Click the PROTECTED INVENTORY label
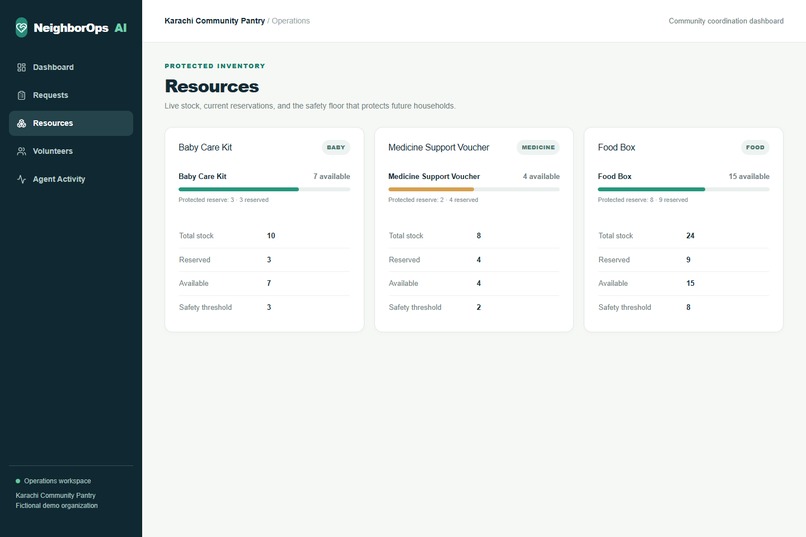The width and height of the screenshot is (806, 537). point(215,66)
